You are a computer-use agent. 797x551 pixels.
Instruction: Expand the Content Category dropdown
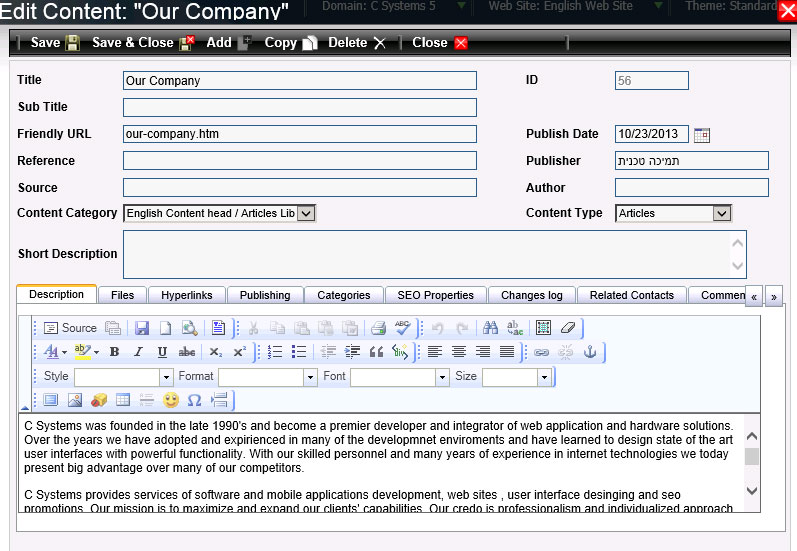[305, 213]
